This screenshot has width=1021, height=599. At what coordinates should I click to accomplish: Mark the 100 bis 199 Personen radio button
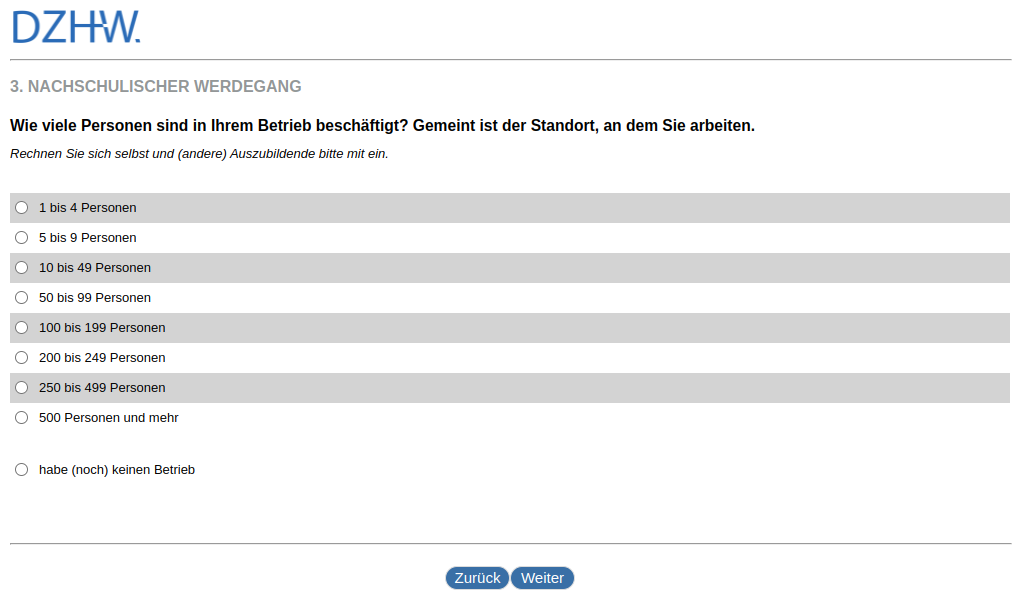click(x=22, y=328)
